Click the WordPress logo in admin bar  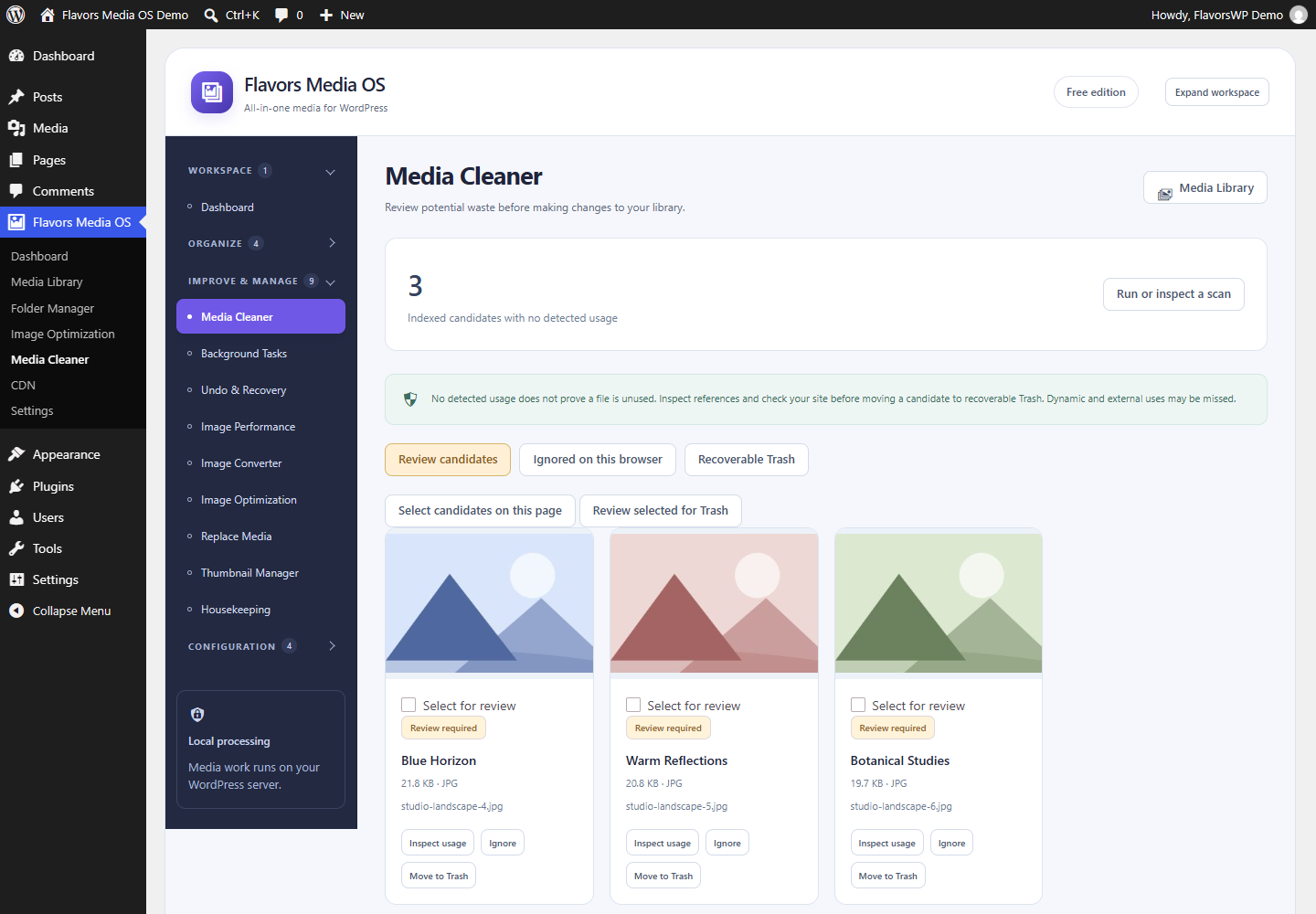[16, 15]
